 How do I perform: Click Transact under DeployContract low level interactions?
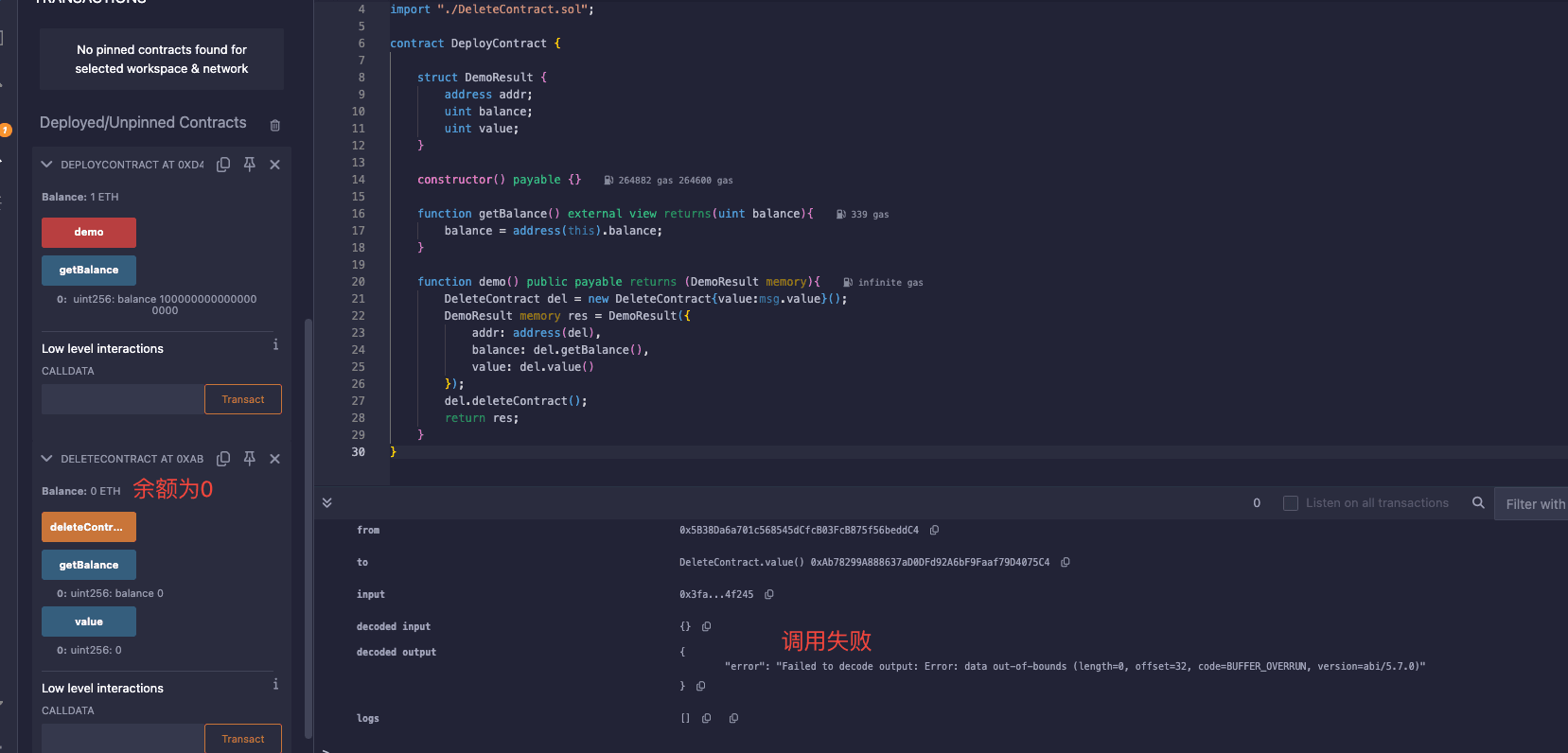click(x=243, y=399)
